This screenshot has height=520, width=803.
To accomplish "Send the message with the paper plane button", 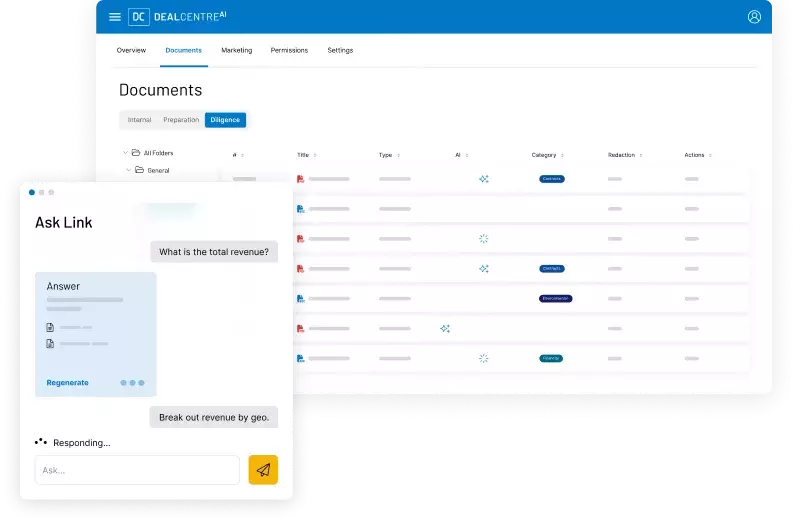I will pyautogui.click(x=263, y=470).
